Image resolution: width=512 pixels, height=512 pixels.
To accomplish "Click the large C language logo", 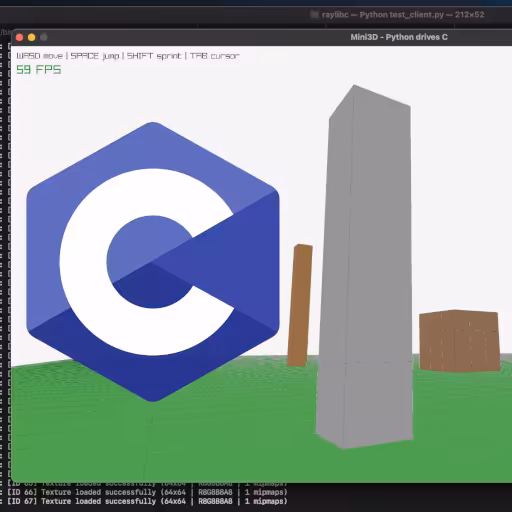I will pos(153,262).
